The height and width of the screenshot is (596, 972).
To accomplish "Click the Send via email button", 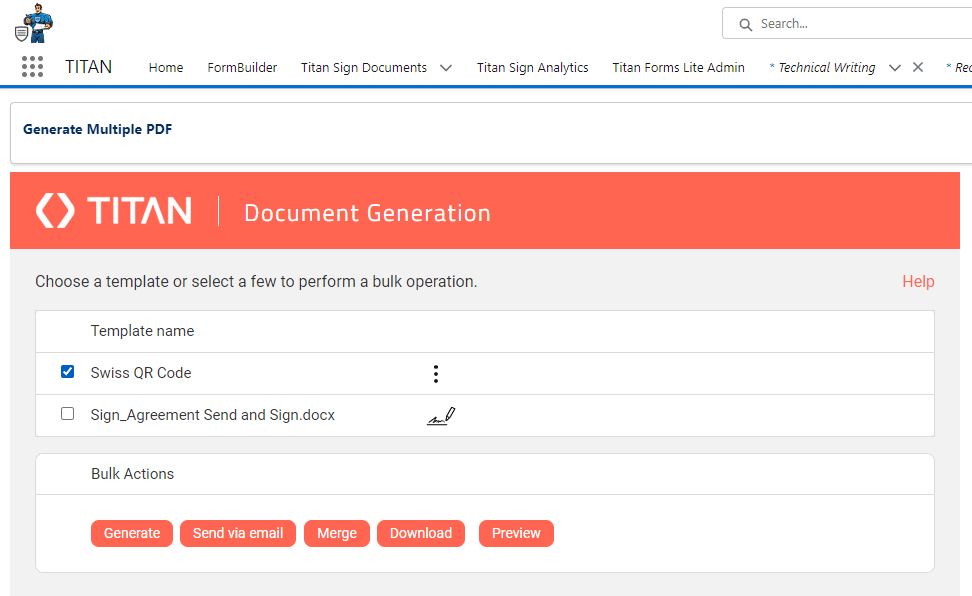I will 238,533.
